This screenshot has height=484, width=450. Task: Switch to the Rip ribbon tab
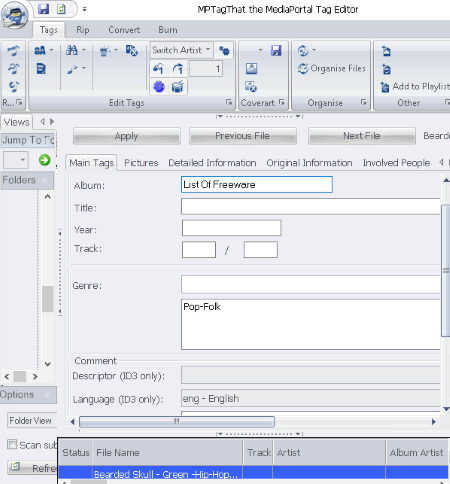(82, 30)
